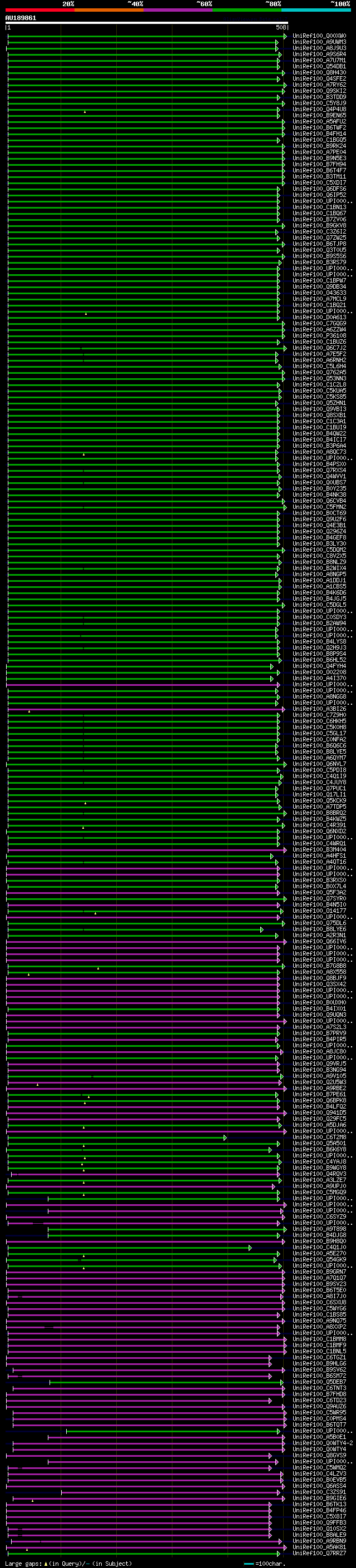Image resolution: width=356 pixels, height=1568 pixels.
Task: Click the query end position 508
Action: tap(281, 27)
